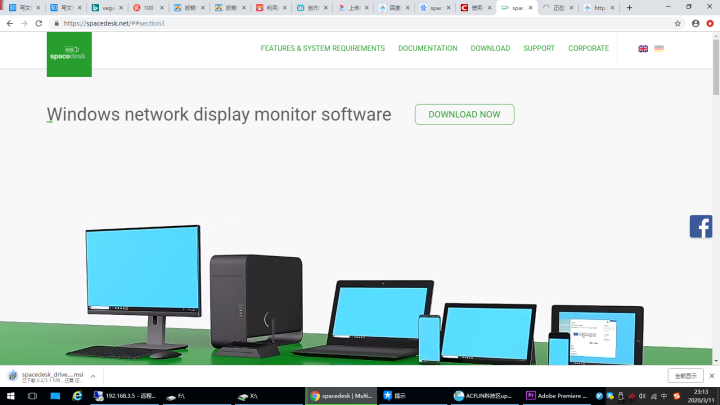The image size is (720, 405).
Task: Open the F:\ drive taskbar window
Action: click(197, 396)
